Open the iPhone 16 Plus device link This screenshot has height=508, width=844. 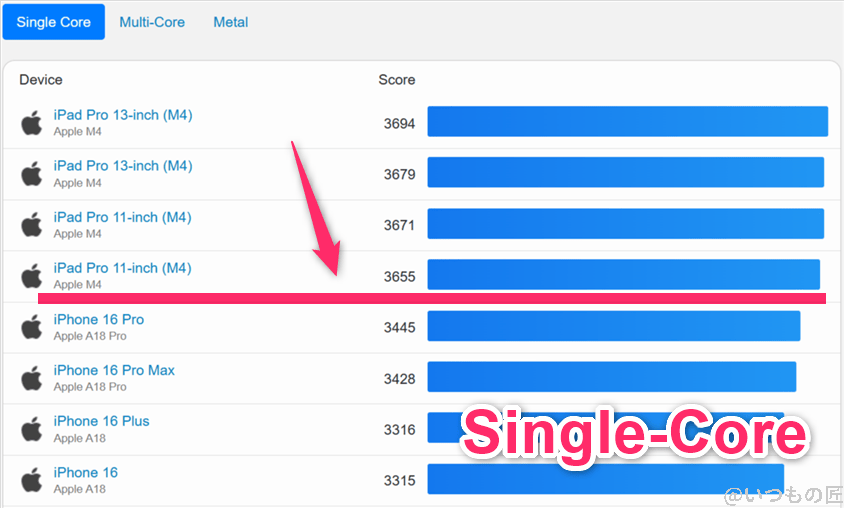pos(101,421)
